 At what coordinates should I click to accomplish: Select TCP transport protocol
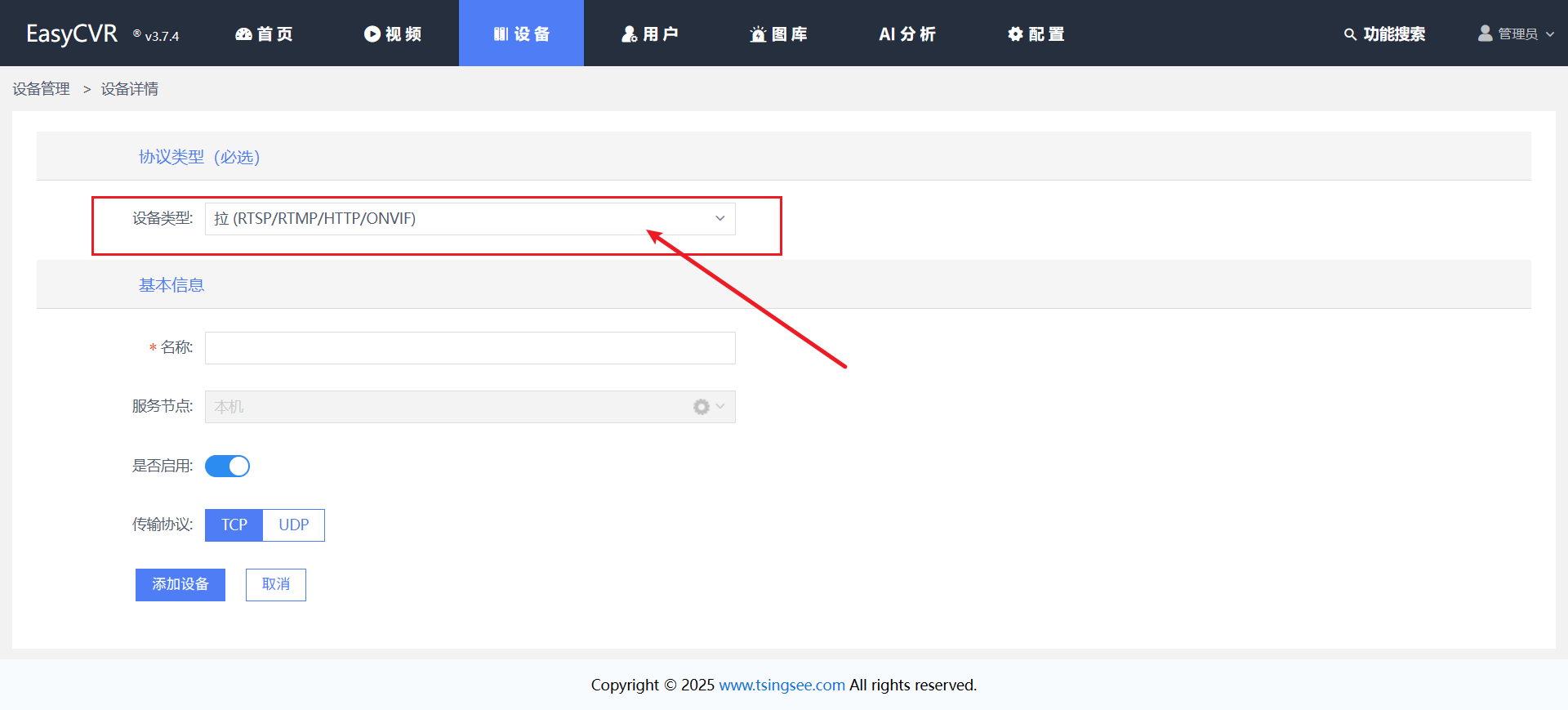234,525
